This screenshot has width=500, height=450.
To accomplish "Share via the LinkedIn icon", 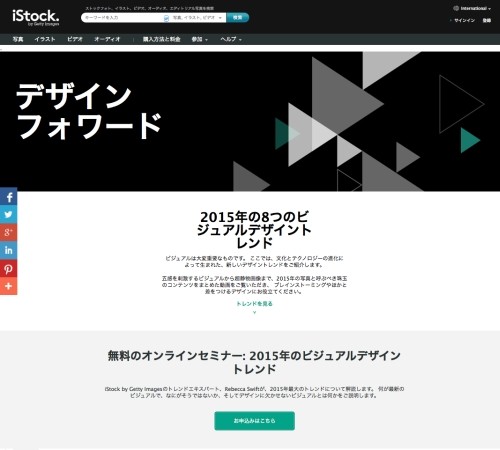I will point(8,250).
